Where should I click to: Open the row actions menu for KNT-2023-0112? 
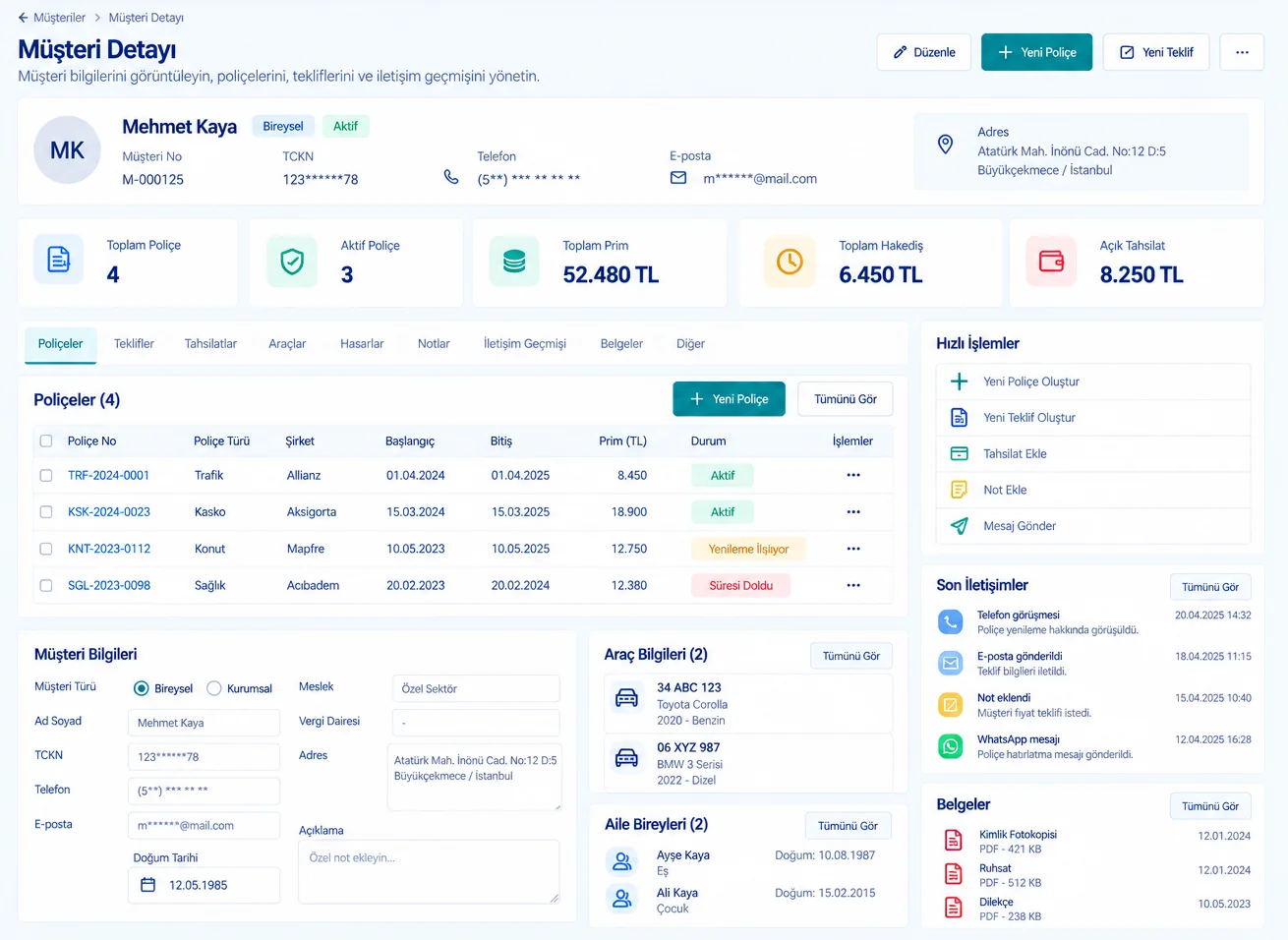click(853, 549)
